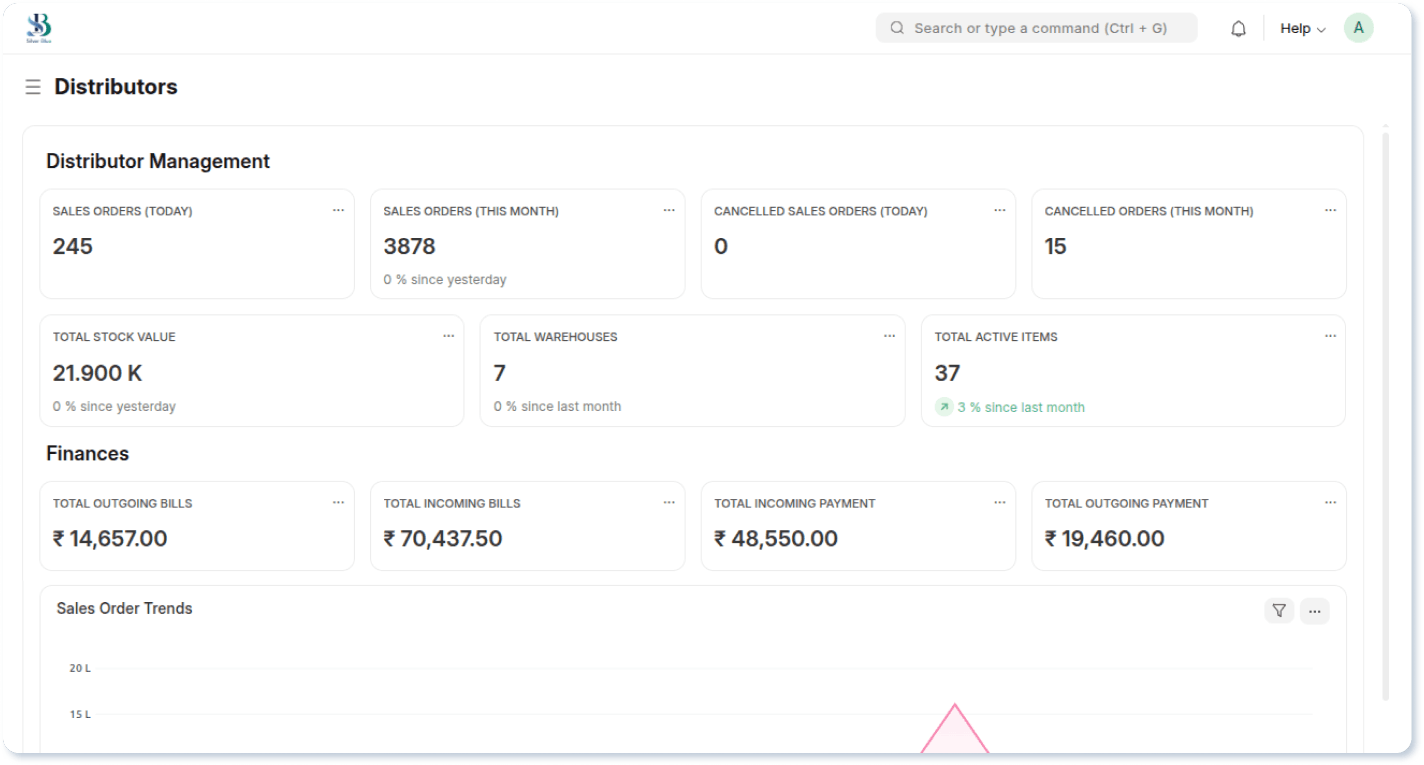Click the search magnifier icon
The height and width of the screenshot is (765, 1424).
click(x=897, y=27)
